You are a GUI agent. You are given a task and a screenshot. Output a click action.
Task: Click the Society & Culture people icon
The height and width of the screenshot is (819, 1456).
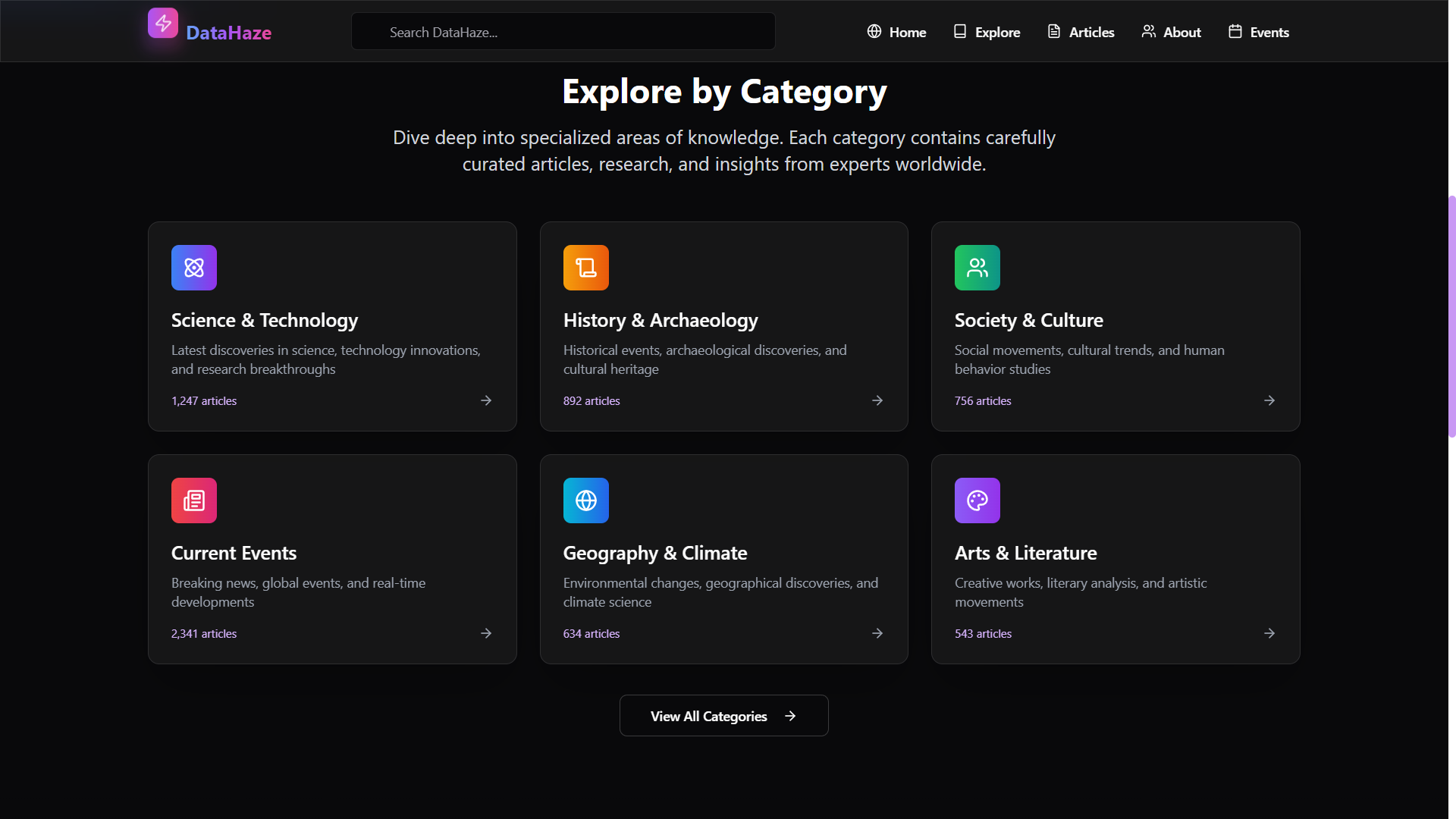(977, 268)
